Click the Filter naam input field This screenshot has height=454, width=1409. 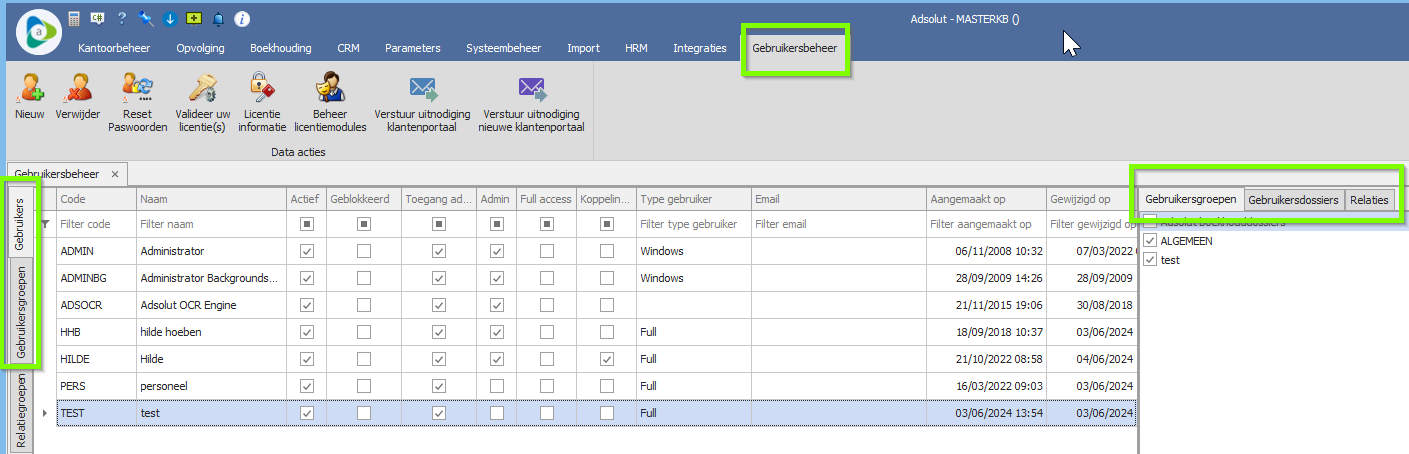(x=210, y=224)
